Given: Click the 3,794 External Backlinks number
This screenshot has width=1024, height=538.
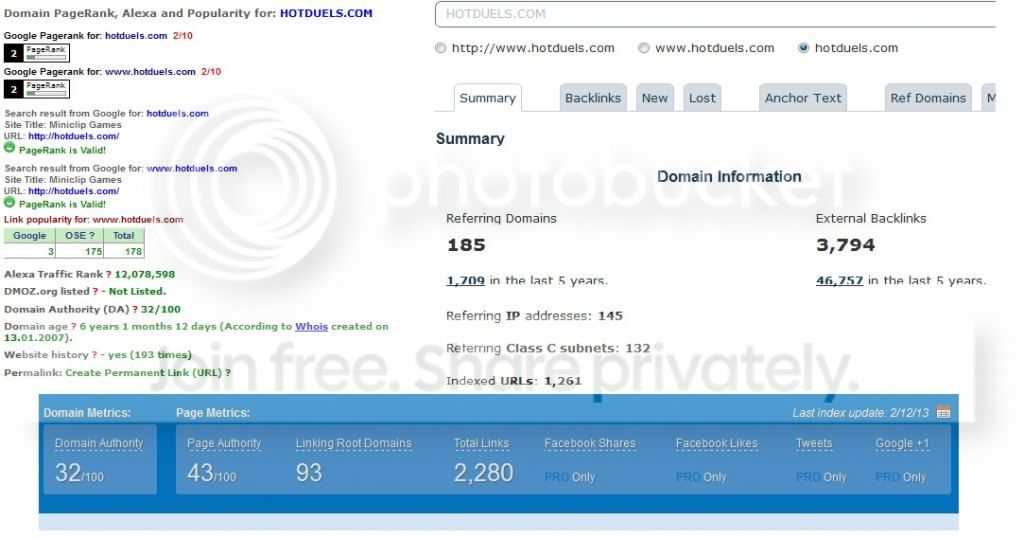Looking at the screenshot, I should coord(846,245).
